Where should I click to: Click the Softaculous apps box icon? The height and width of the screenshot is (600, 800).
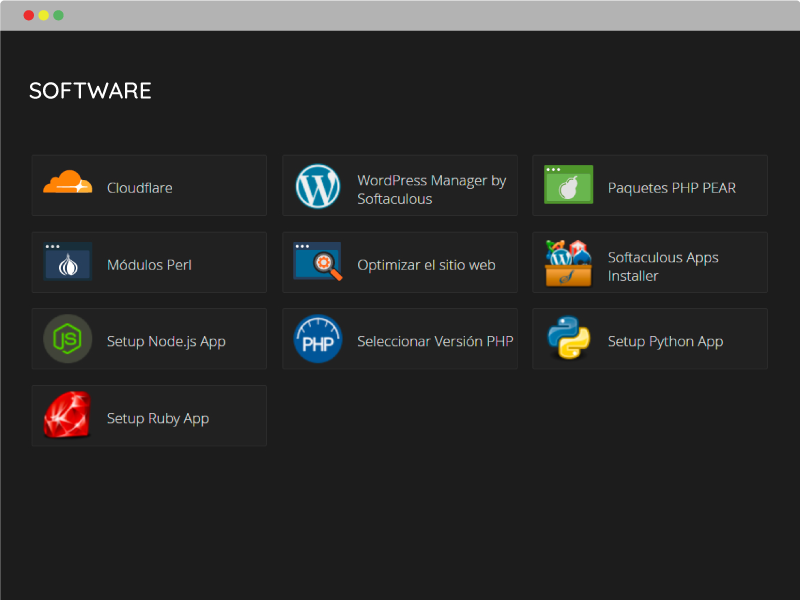(x=568, y=263)
